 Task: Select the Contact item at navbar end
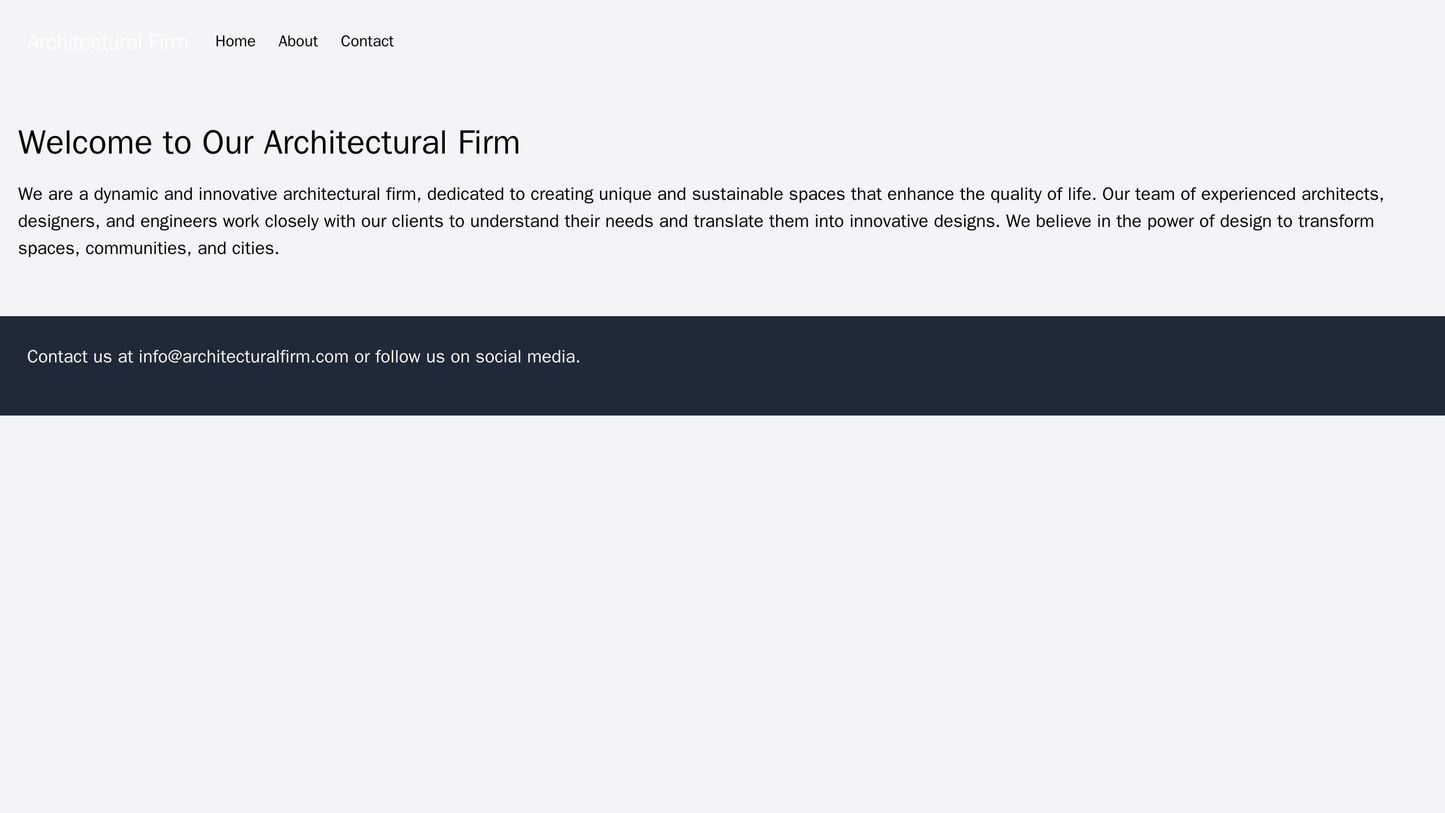pyautogui.click(x=366, y=41)
